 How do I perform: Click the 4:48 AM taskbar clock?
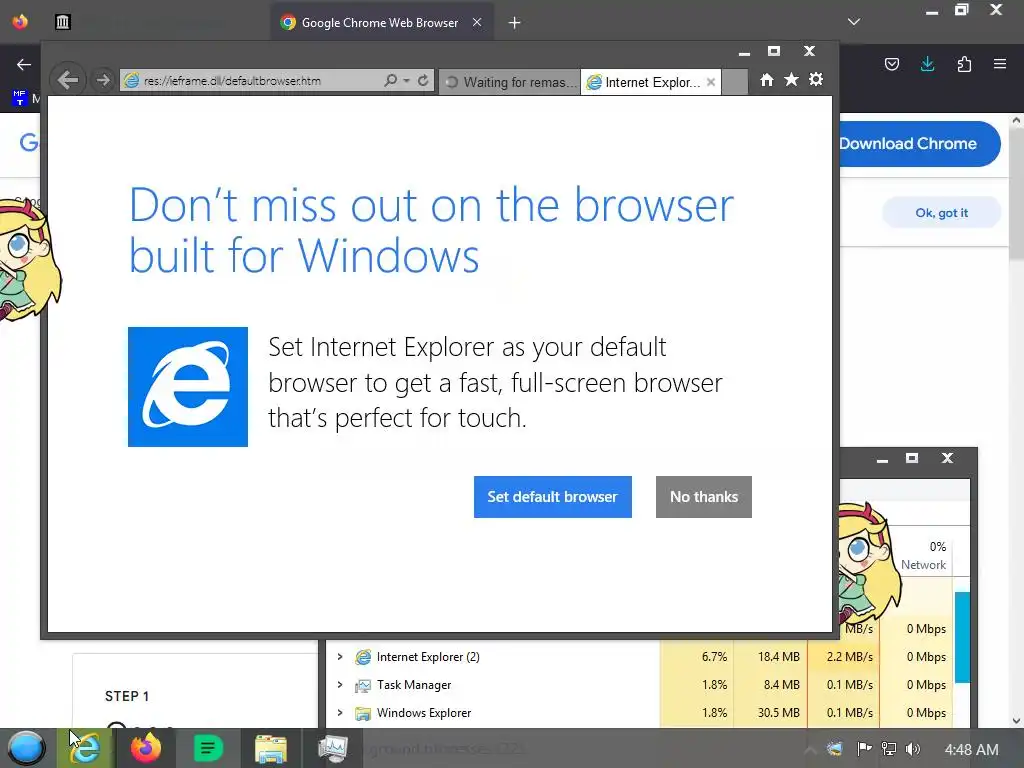[971, 750]
